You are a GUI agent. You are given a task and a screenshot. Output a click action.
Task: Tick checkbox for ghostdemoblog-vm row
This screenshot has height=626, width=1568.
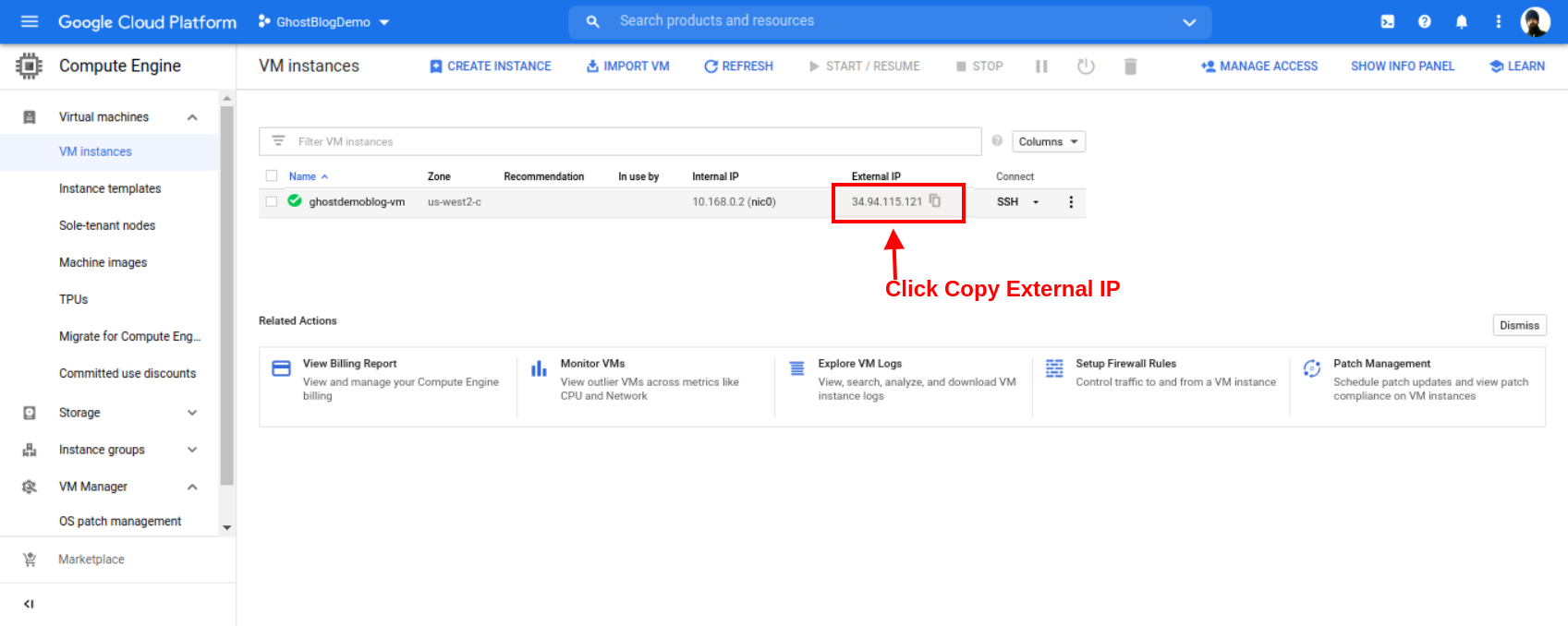pos(272,201)
